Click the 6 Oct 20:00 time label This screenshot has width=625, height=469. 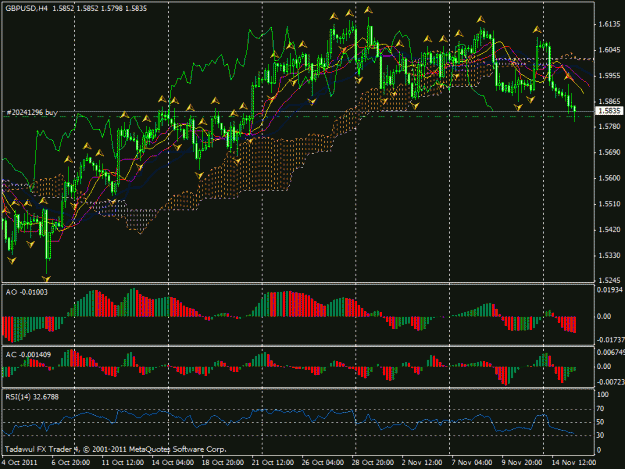[x=71, y=463]
